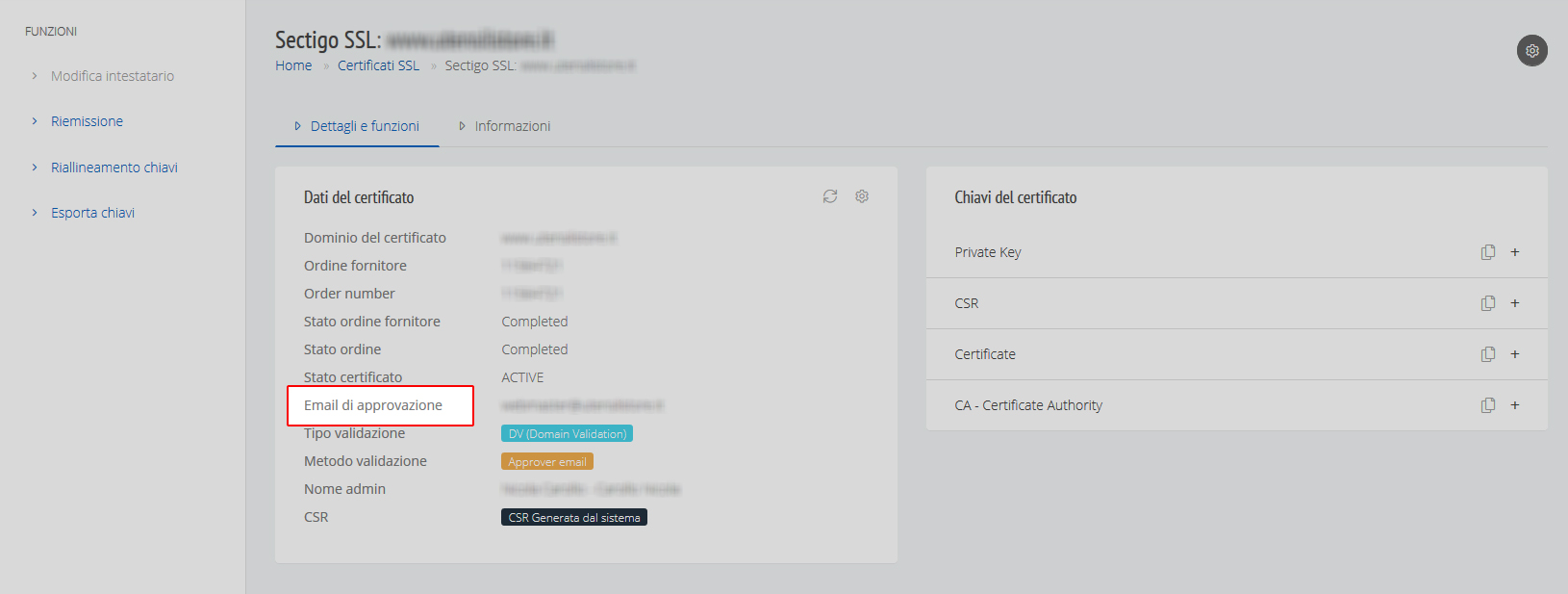Refresh the Dati del certificato panel
1568x594 pixels.
tap(830, 196)
